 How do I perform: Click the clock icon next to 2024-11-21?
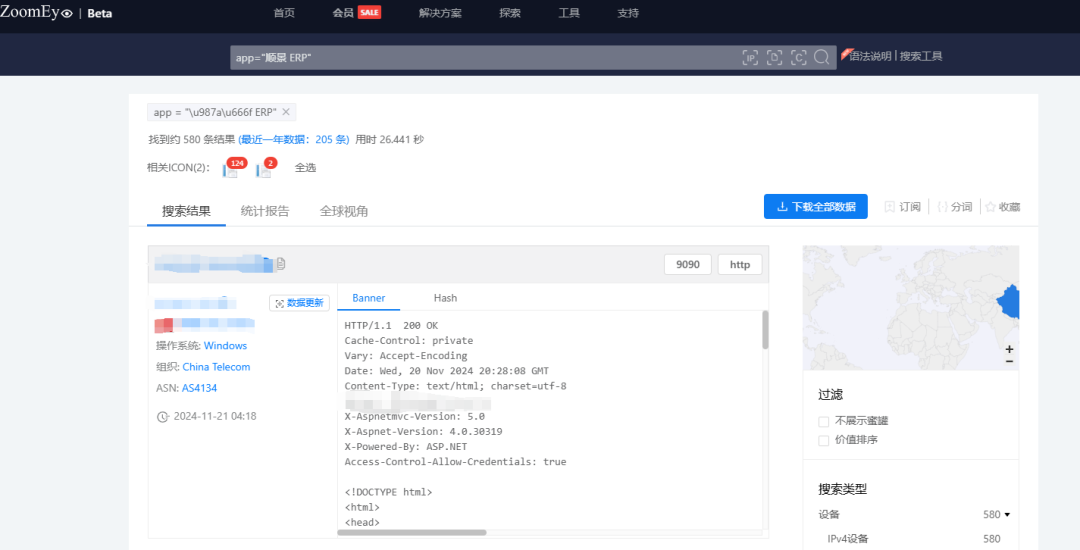(163, 416)
